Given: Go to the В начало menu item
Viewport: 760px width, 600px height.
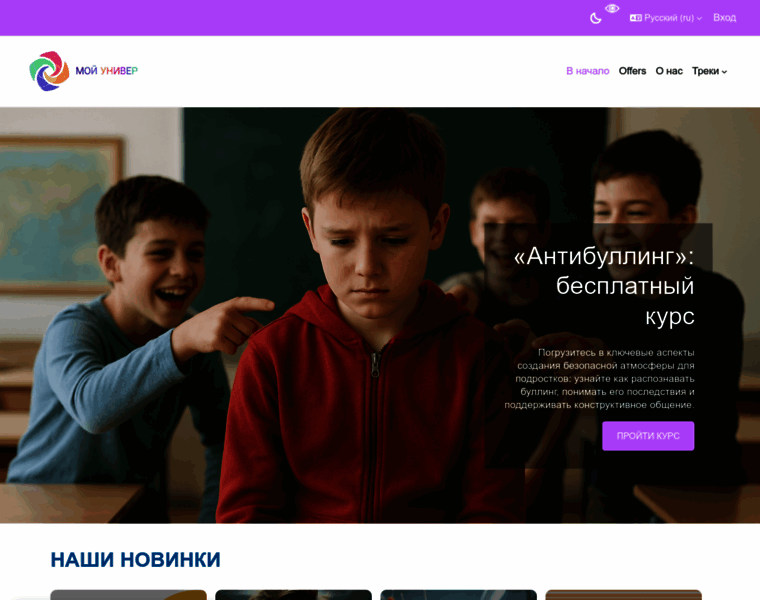Looking at the screenshot, I should (x=587, y=71).
